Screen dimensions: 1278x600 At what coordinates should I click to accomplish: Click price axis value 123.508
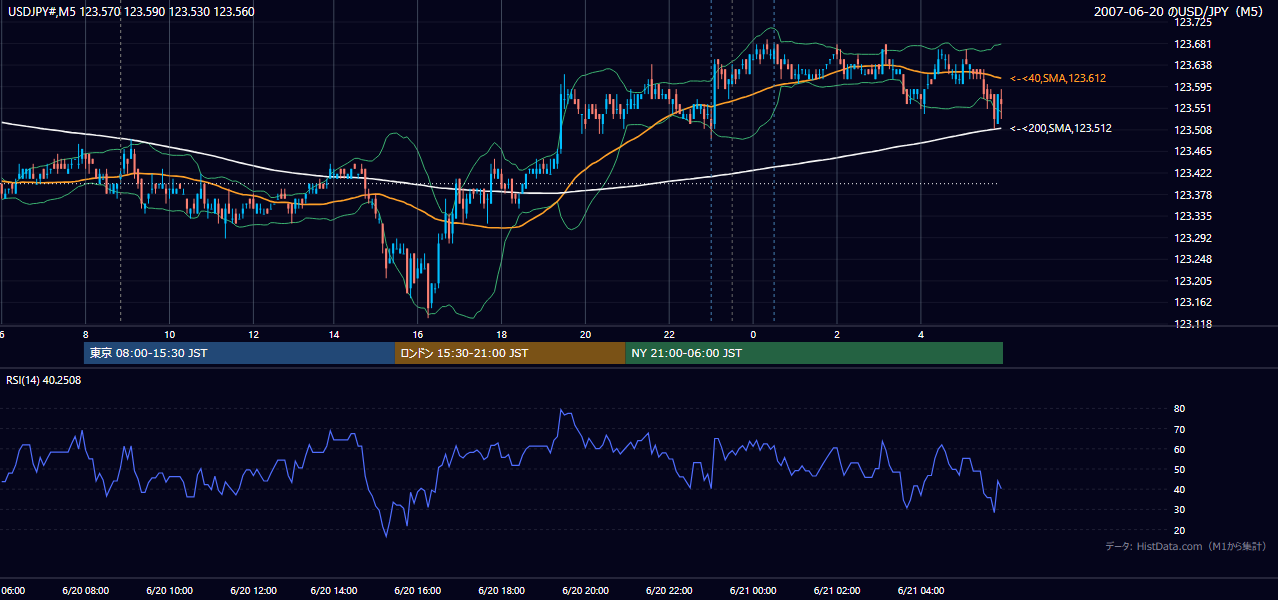point(1192,130)
